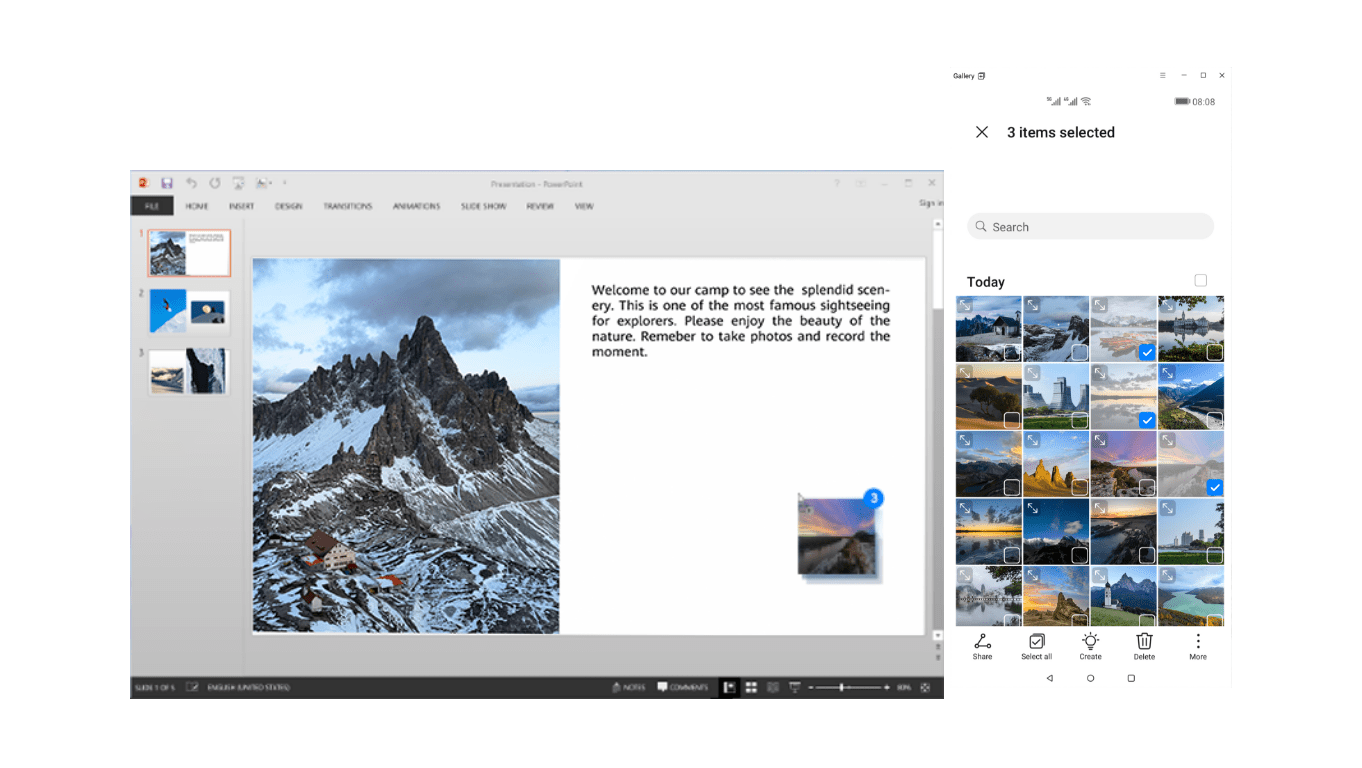The height and width of the screenshot is (768, 1362).
Task: Select the first photo's checkbox in Gallery
Action: click(x=1011, y=352)
